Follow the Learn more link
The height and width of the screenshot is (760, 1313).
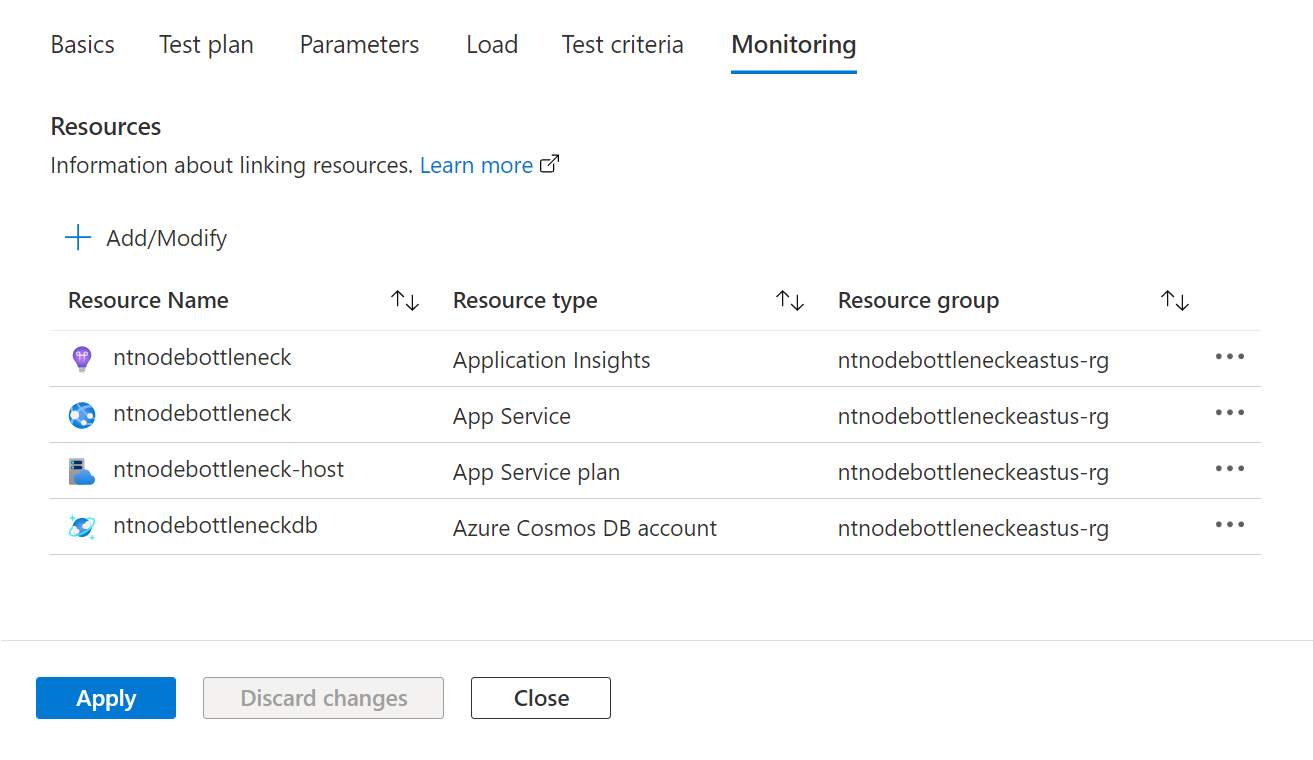[476, 164]
